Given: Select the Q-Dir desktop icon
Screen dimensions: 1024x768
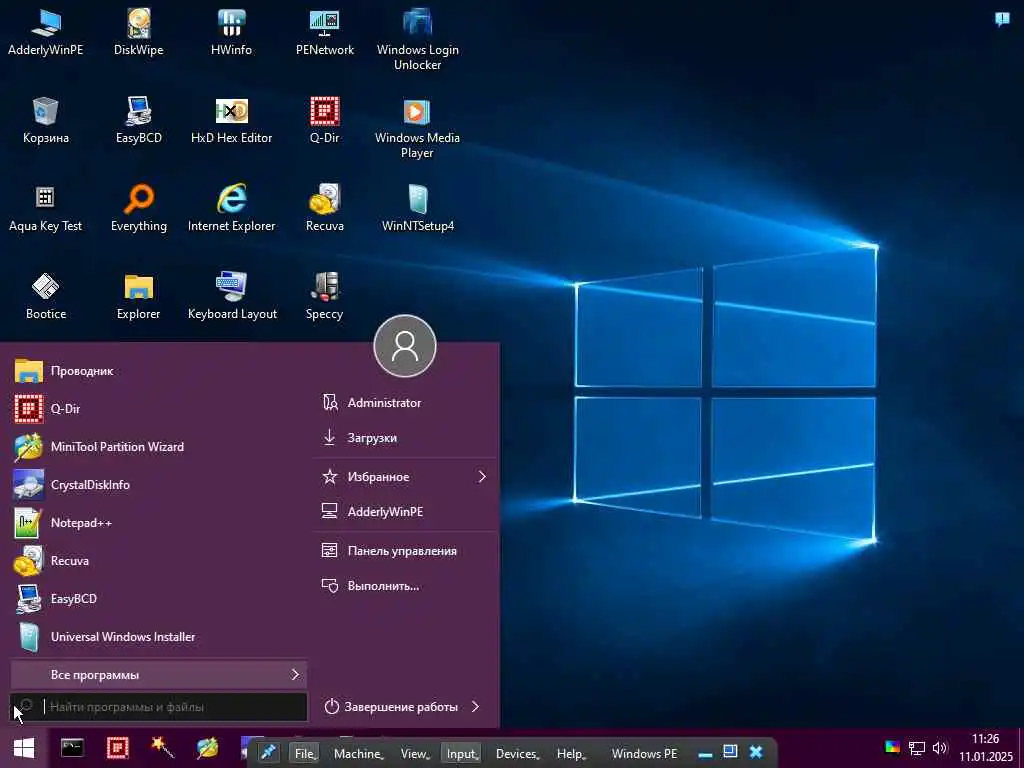Looking at the screenshot, I should [x=325, y=121].
